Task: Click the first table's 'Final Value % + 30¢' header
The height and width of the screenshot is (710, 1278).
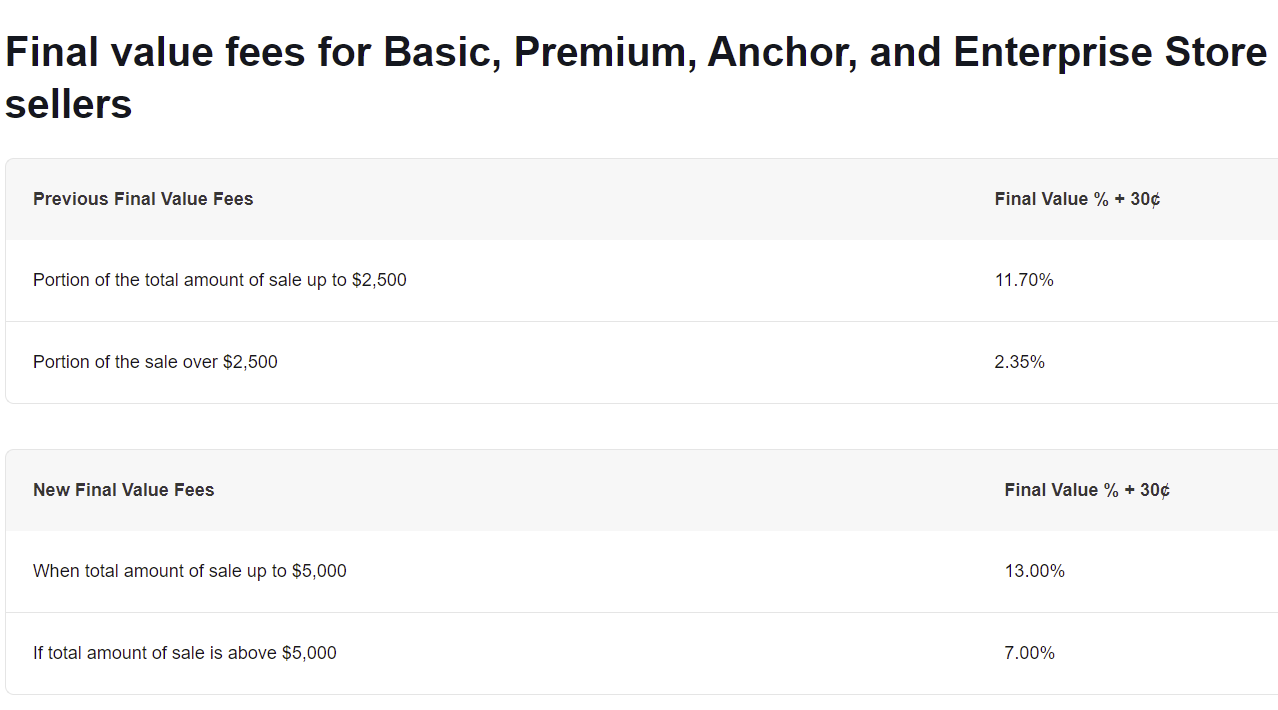Action: click(x=1078, y=199)
